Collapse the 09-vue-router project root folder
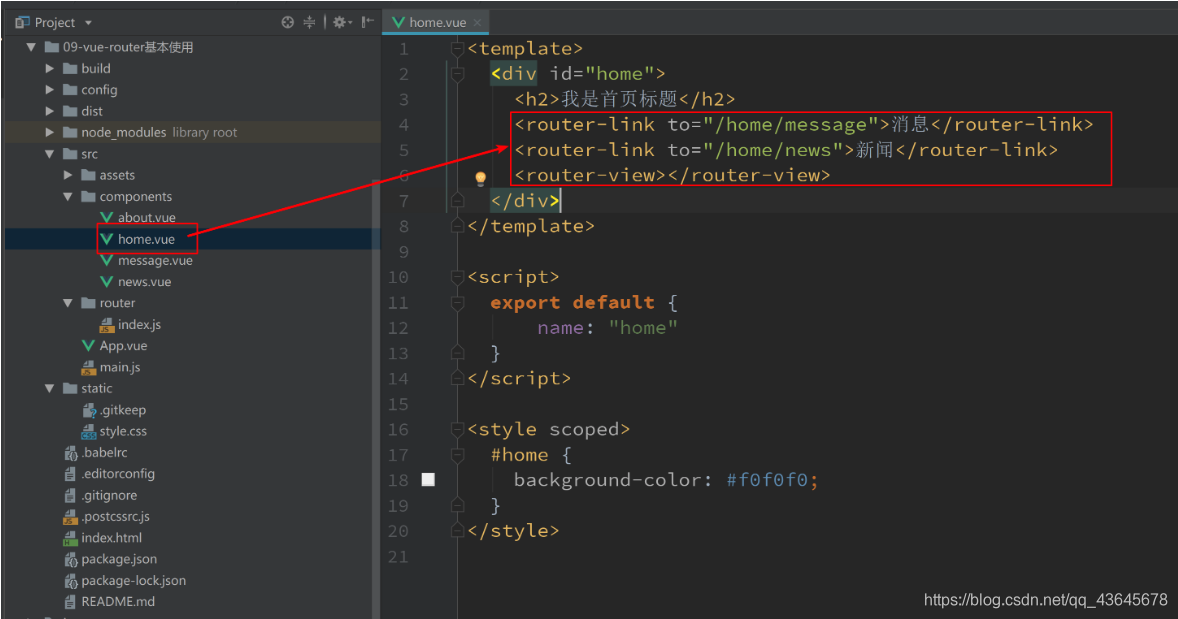The image size is (1178, 619). [x=31, y=47]
